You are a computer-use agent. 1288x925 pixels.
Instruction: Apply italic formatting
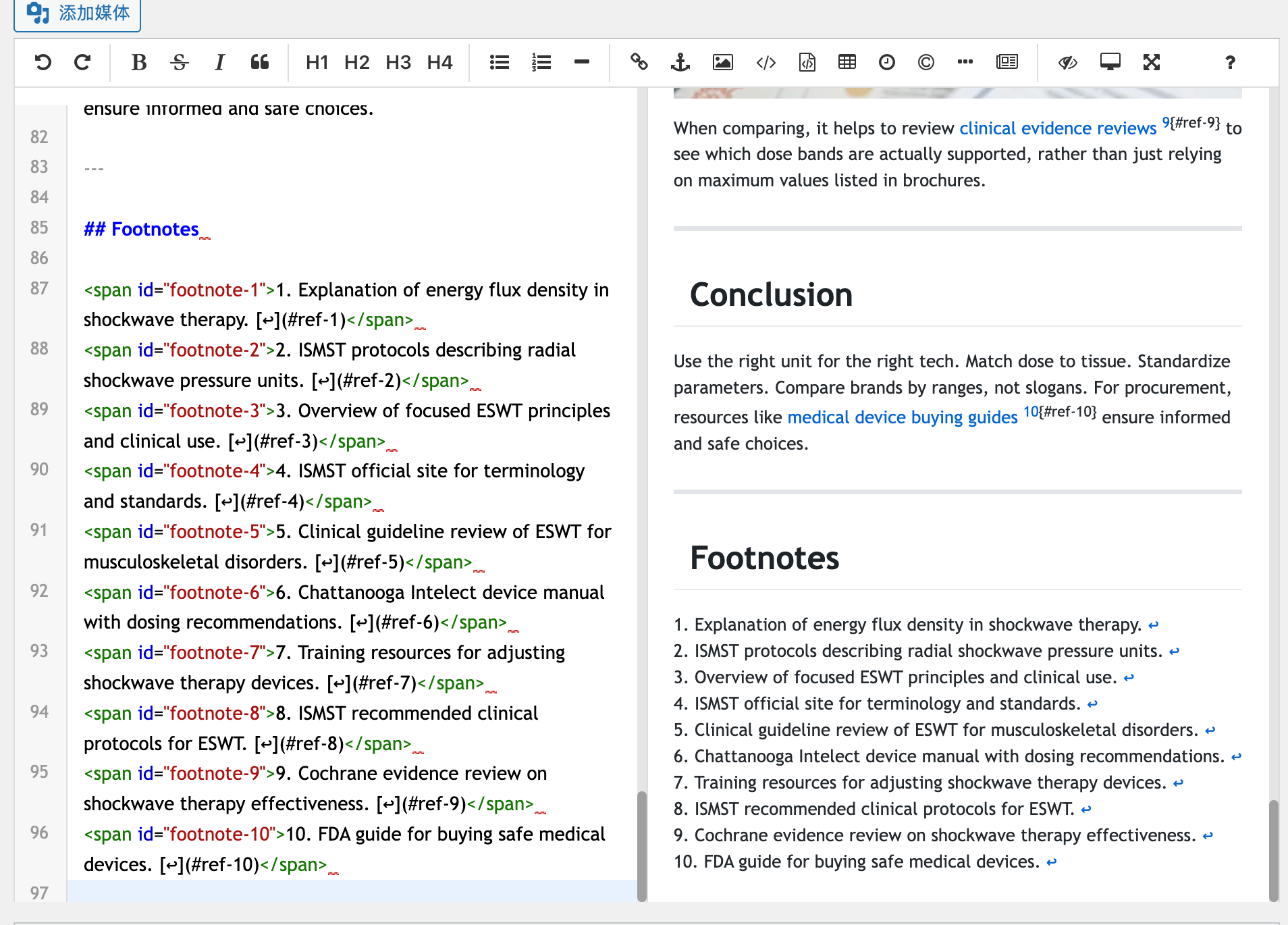pyautogui.click(x=219, y=63)
